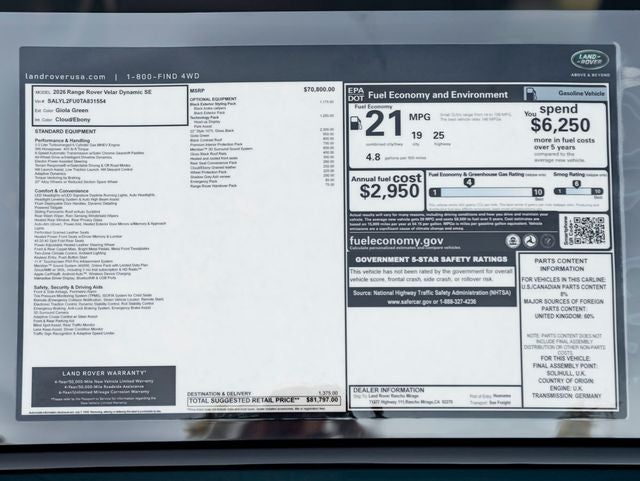Click the Safety, Security & Driving Aids heading
This screenshot has height=481, width=640.
point(68,287)
